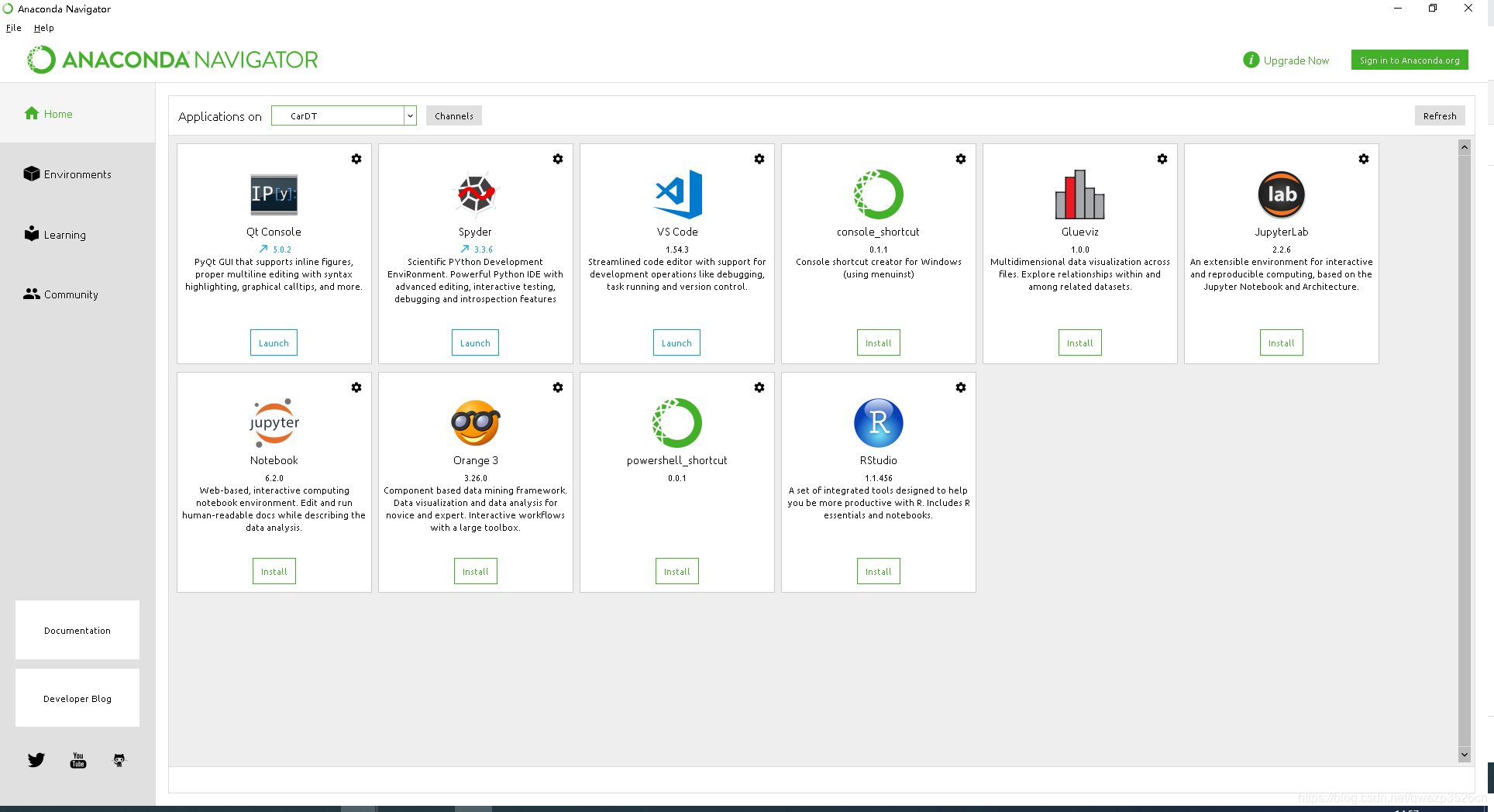Refresh the applications list
This screenshot has width=1494, height=812.
[x=1440, y=115]
